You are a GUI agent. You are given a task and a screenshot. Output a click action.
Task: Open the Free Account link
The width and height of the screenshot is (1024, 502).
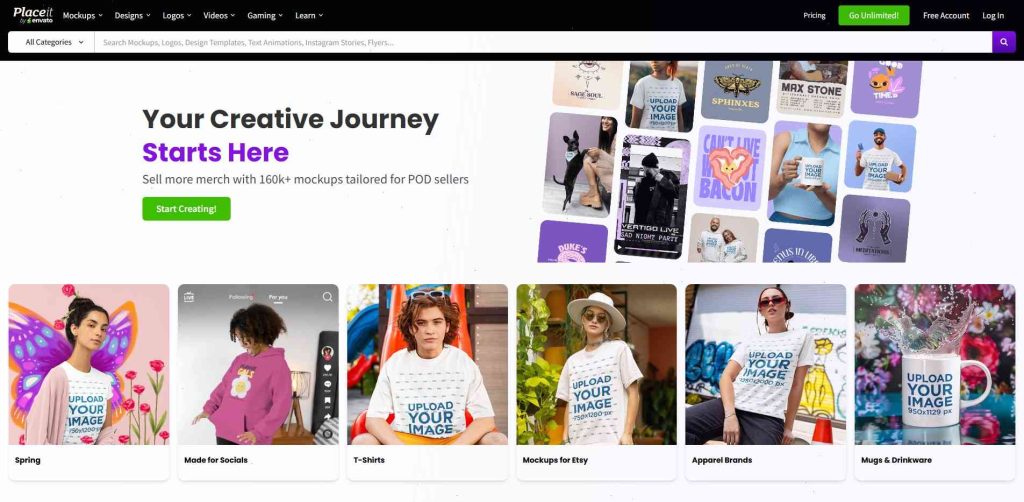coord(946,16)
